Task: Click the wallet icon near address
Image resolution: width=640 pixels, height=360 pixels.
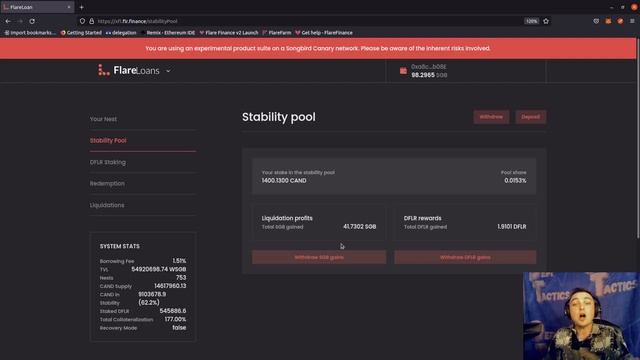Action: tap(403, 71)
